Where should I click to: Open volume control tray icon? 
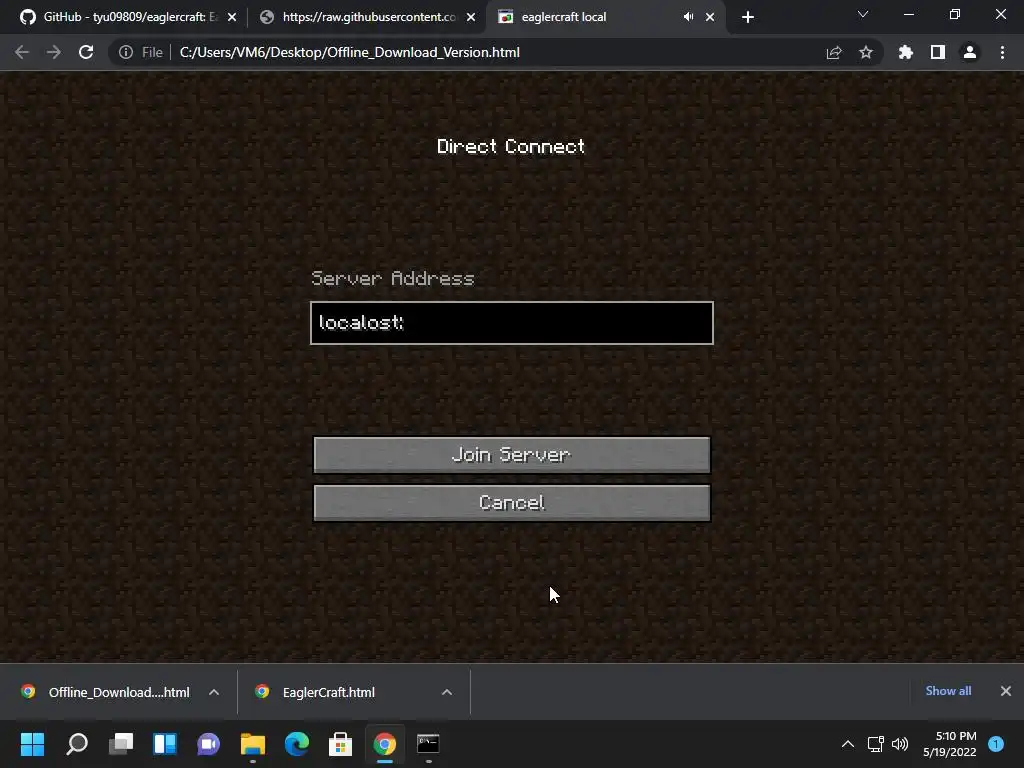point(900,744)
